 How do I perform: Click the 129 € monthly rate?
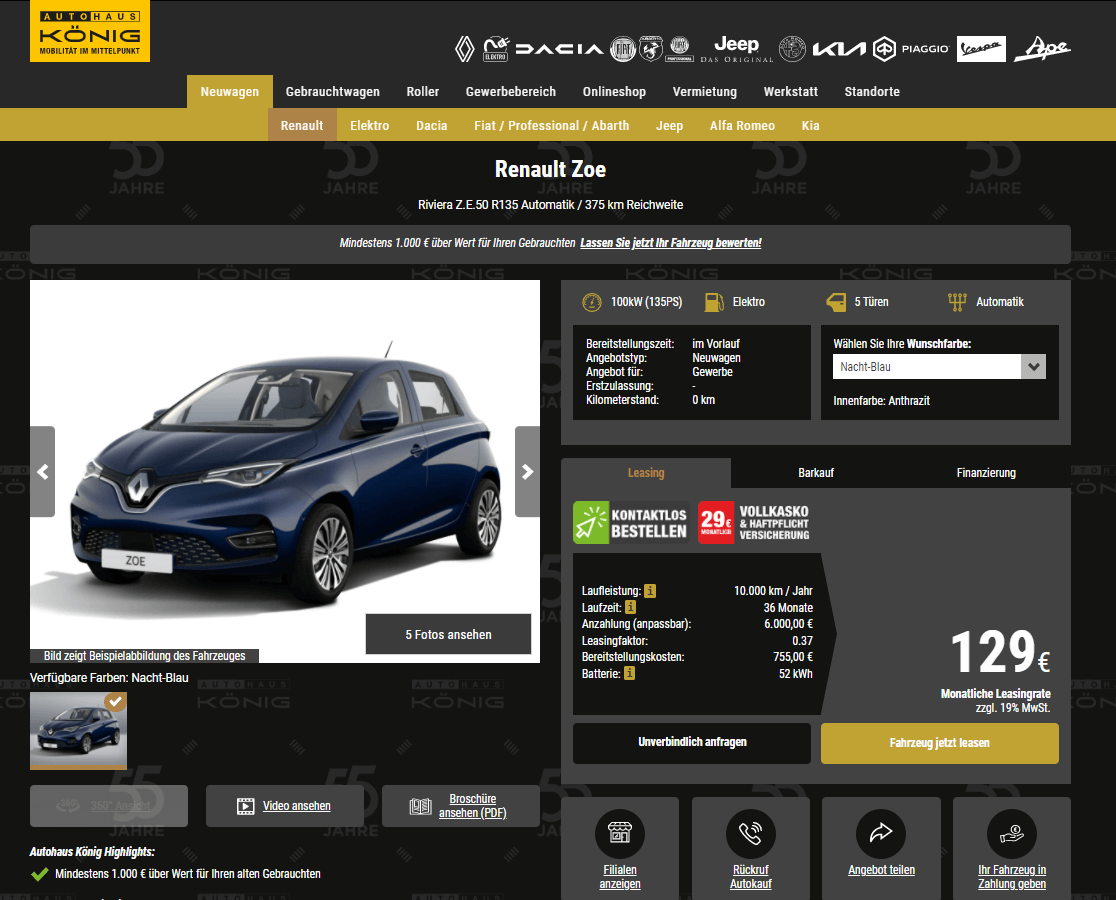point(1000,652)
